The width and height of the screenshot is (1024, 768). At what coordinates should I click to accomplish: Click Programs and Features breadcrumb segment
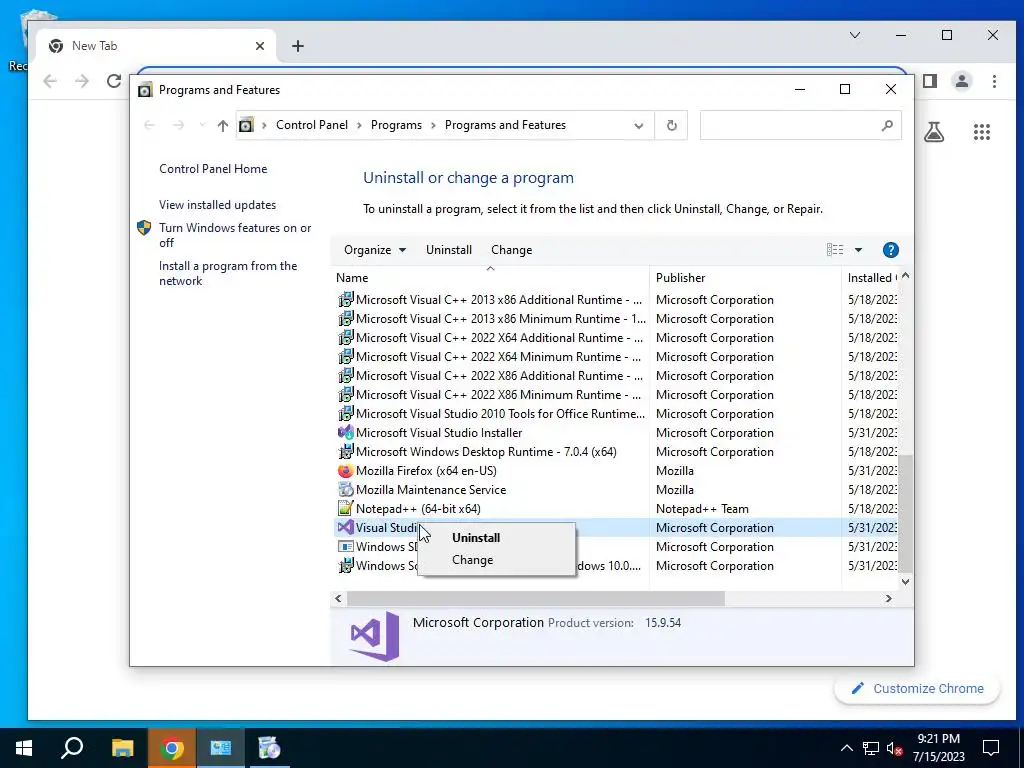pyautogui.click(x=505, y=125)
